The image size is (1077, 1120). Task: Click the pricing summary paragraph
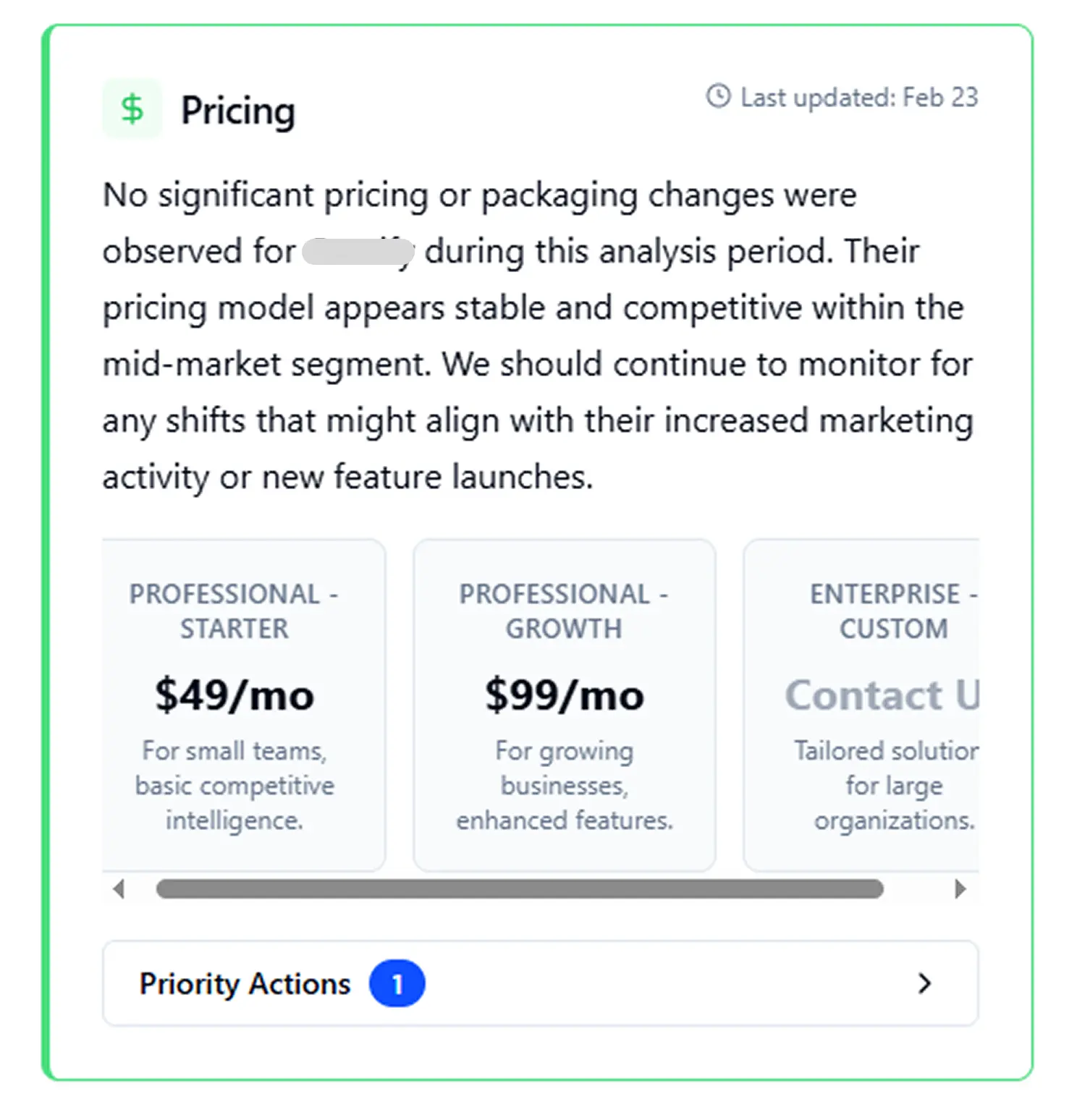(x=537, y=336)
